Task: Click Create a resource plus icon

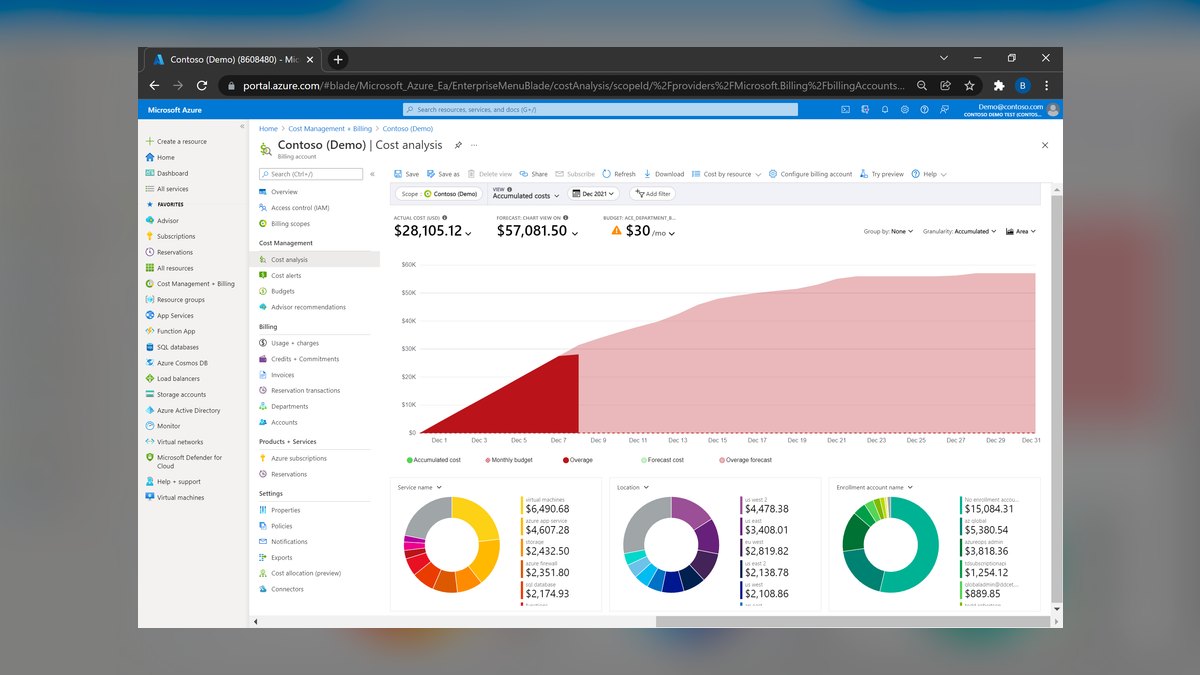Action: pyautogui.click(x=150, y=141)
